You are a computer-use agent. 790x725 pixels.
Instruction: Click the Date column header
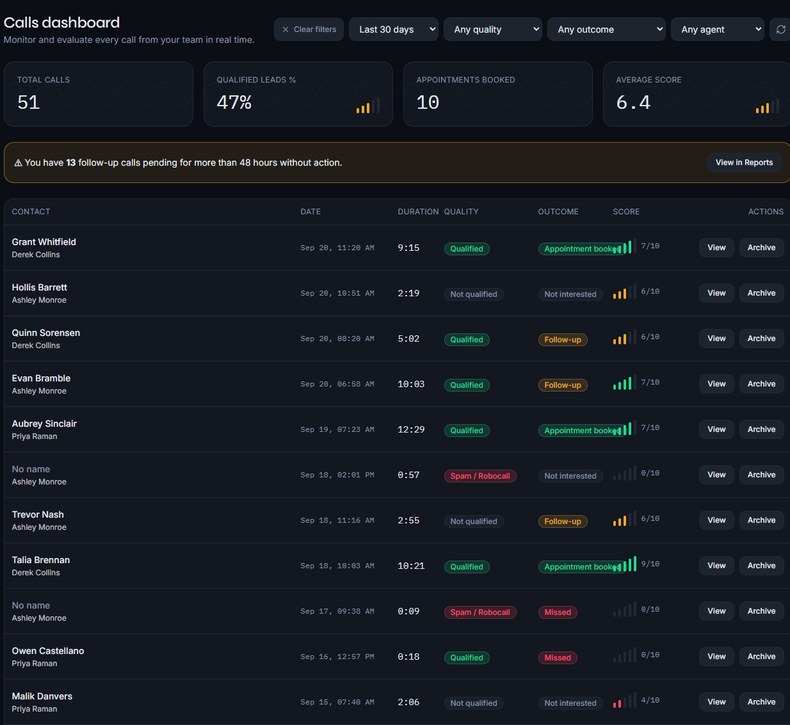tap(310, 212)
